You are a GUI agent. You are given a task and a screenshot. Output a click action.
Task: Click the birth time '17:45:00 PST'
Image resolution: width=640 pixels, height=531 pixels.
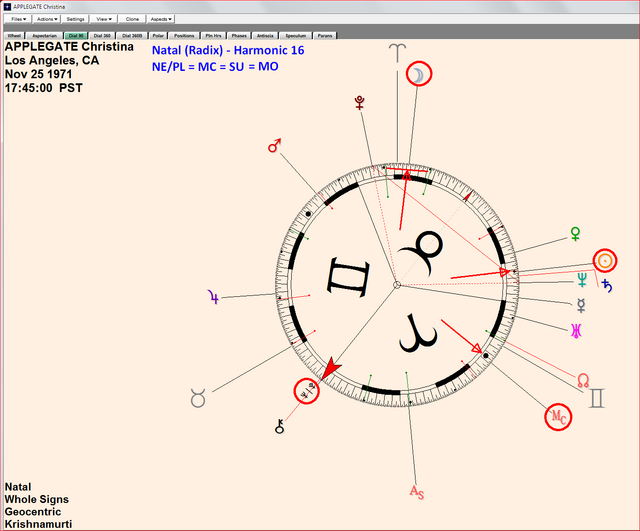point(44,88)
